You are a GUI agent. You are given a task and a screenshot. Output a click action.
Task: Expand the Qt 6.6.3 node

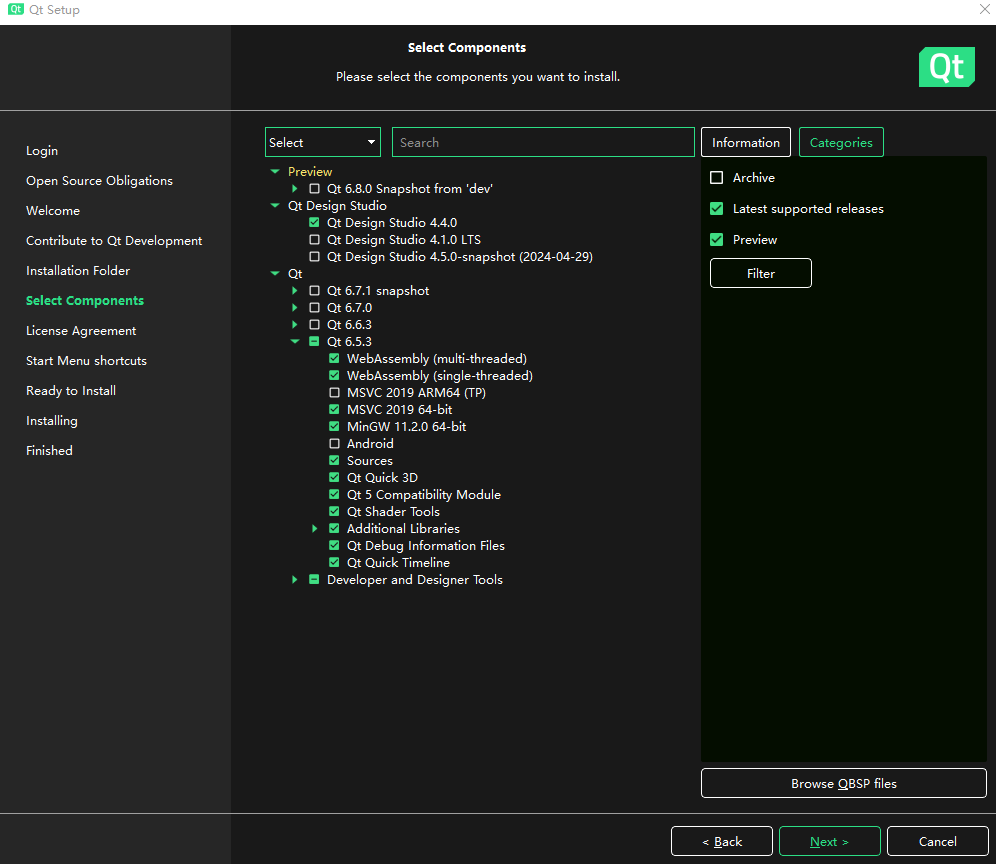[x=295, y=325]
